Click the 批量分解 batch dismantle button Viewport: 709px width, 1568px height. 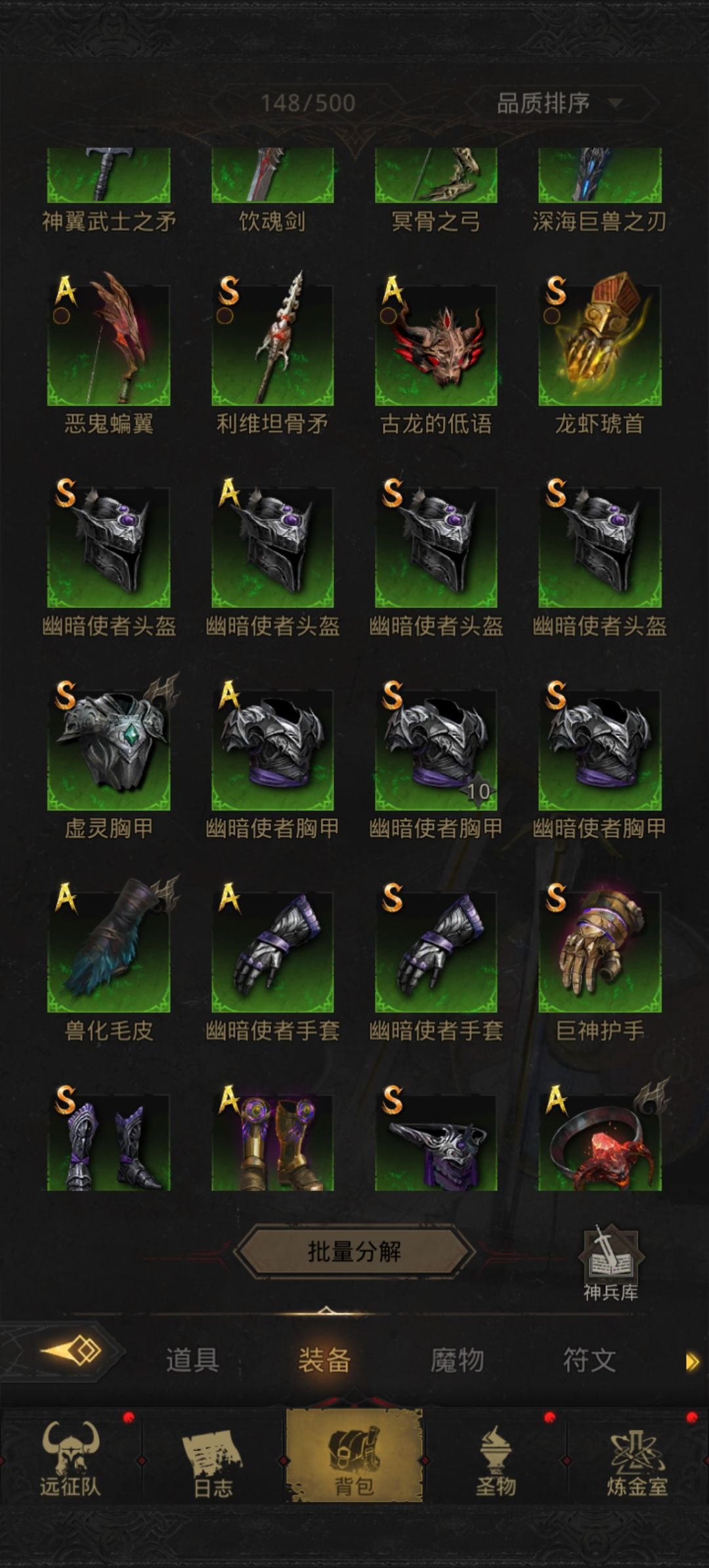tap(354, 1252)
